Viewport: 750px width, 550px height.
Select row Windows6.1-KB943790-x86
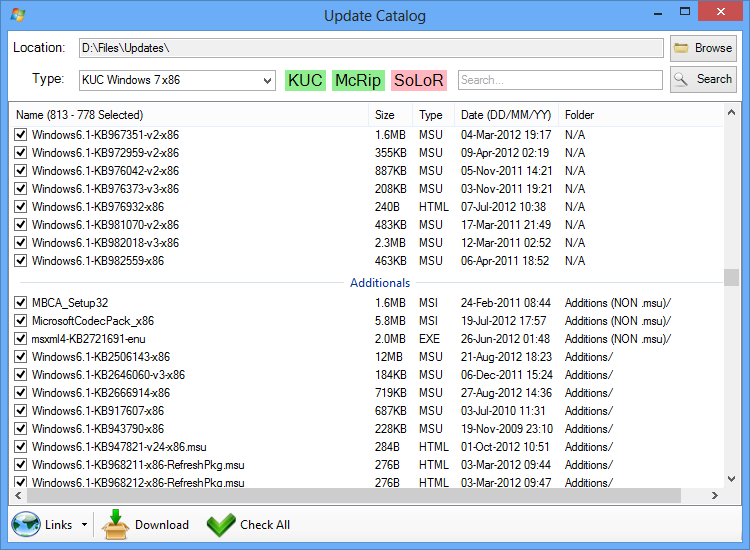[366, 429]
